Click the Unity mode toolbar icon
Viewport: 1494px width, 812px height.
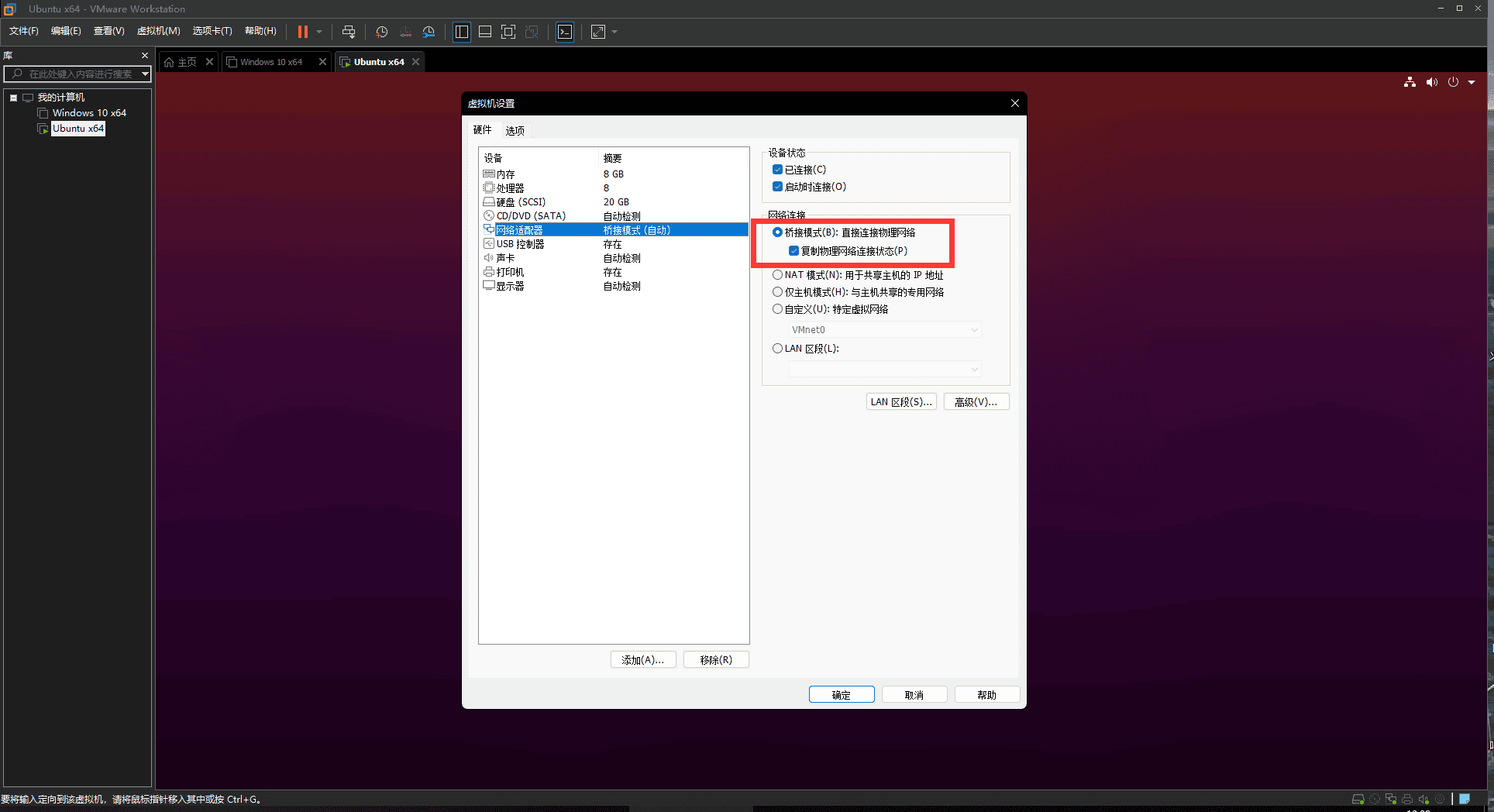click(x=532, y=32)
